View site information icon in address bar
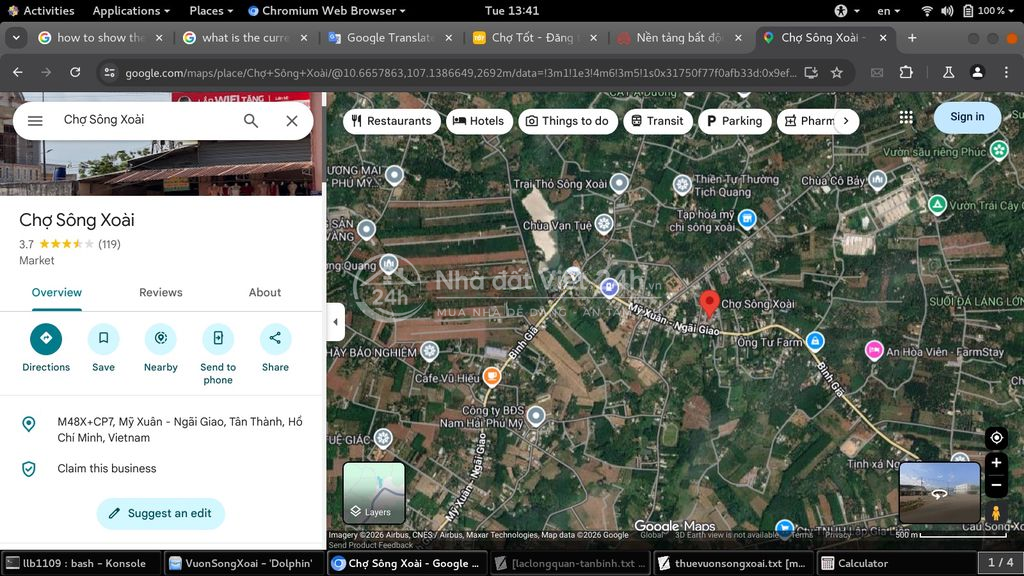 pos(110,72)
